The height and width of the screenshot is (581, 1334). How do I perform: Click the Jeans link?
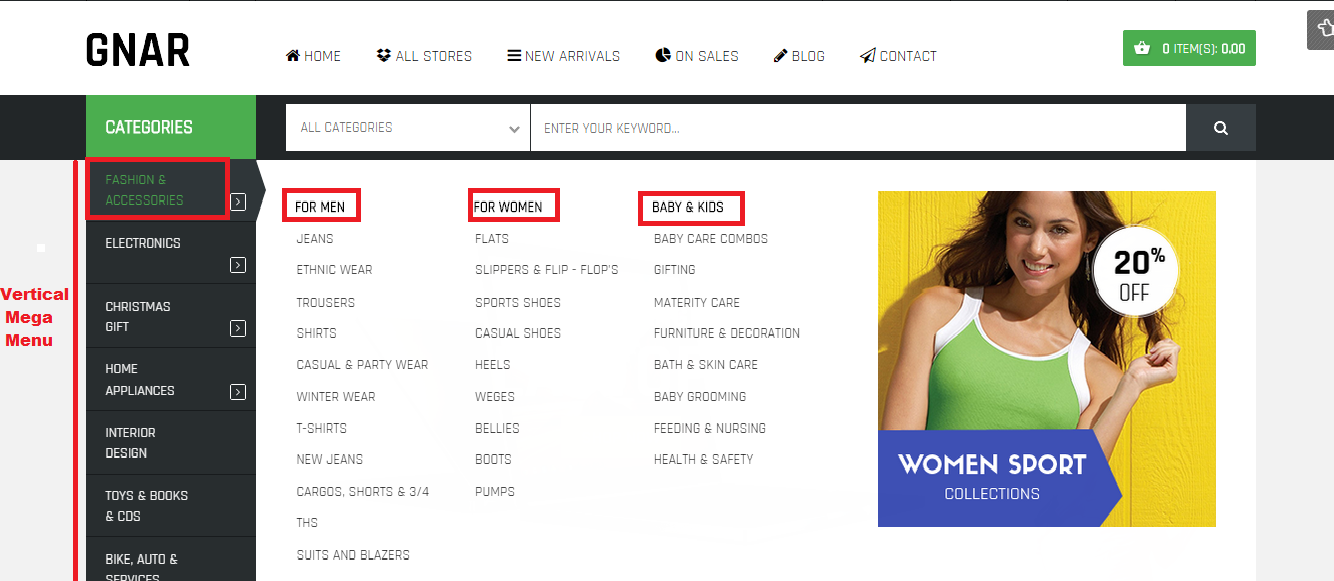pos(315,239)
